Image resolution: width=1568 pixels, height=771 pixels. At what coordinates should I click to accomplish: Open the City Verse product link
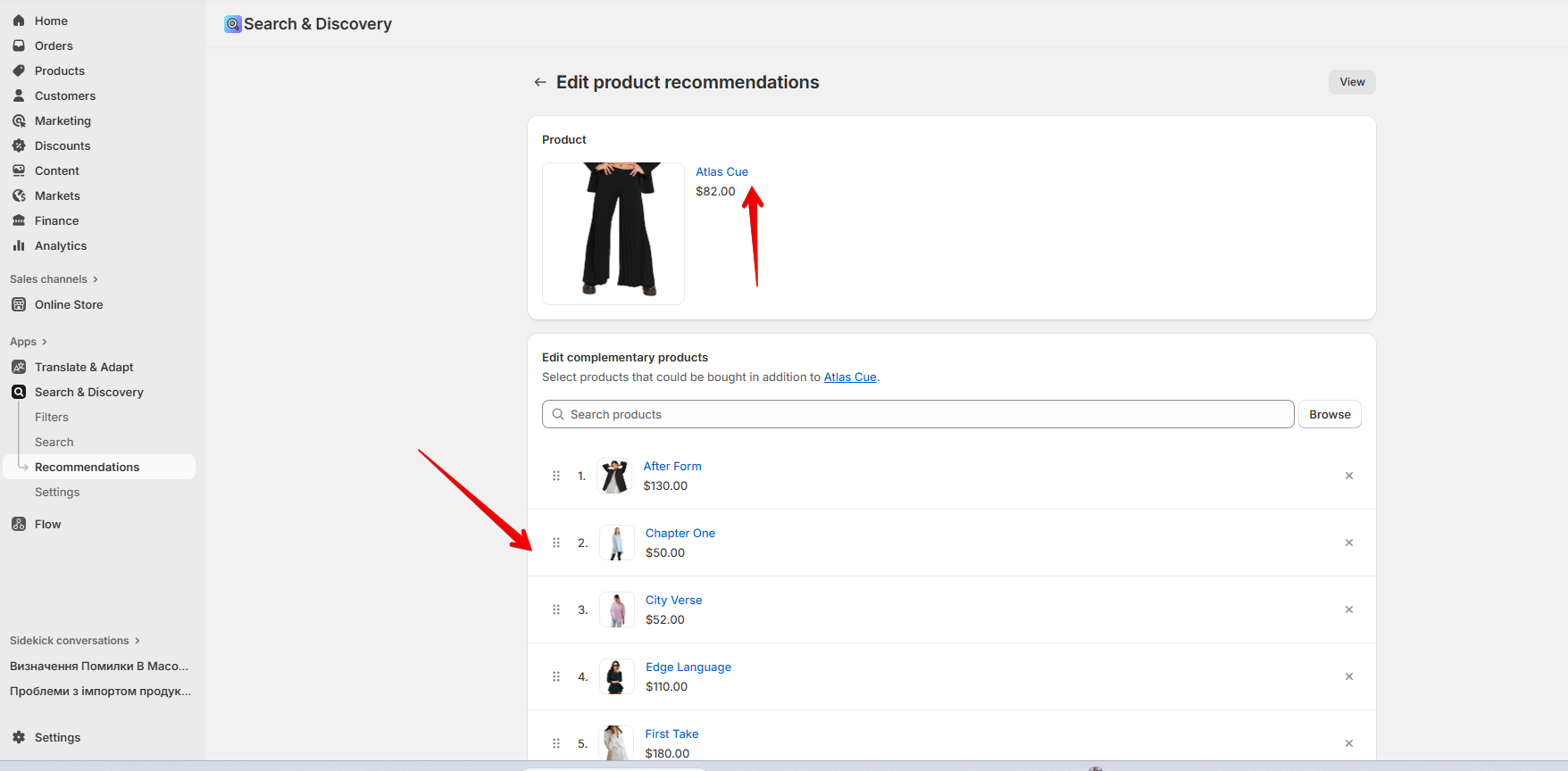674,600
